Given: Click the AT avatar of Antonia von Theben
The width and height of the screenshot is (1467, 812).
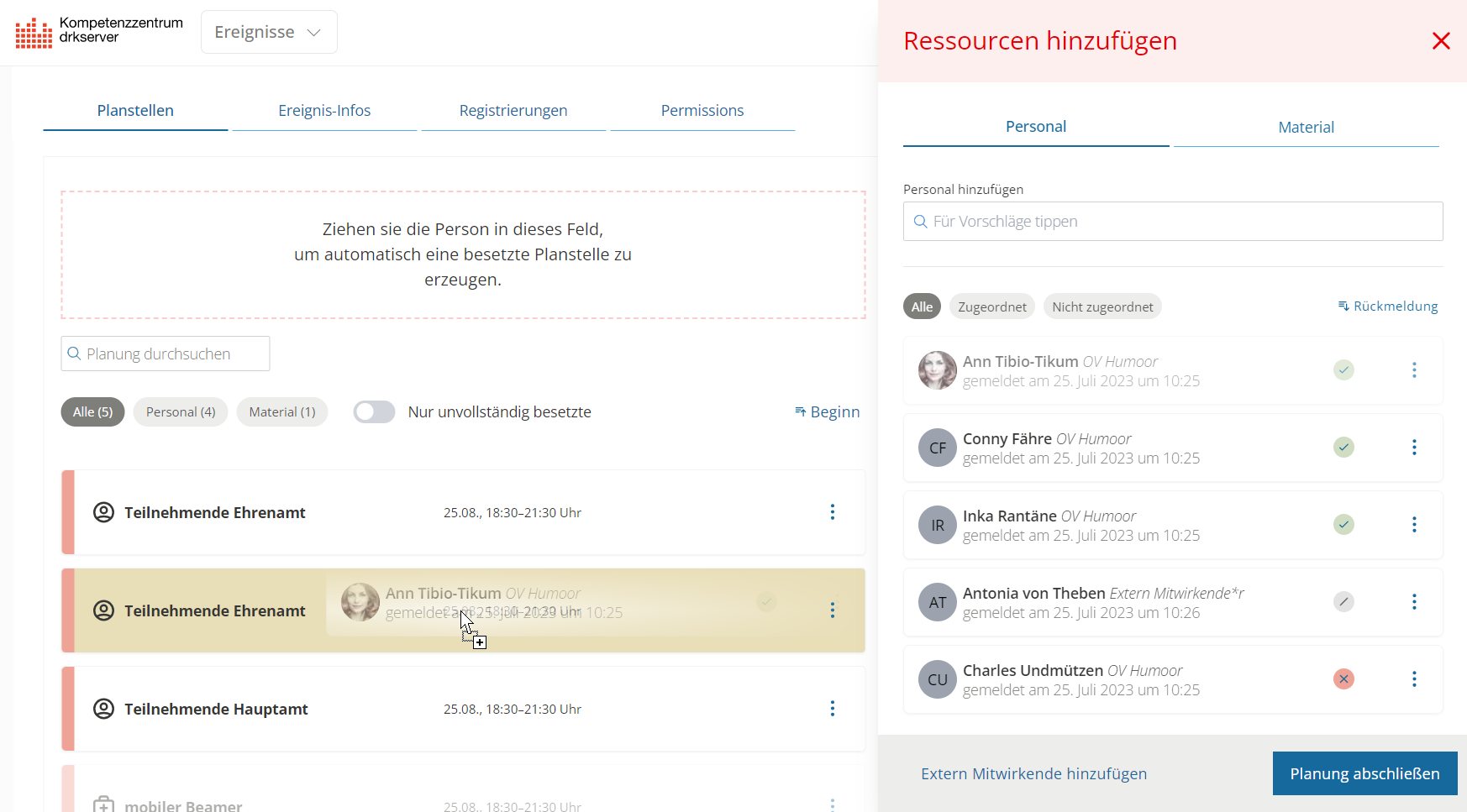Looking at the screenshot, I should 938,602.
